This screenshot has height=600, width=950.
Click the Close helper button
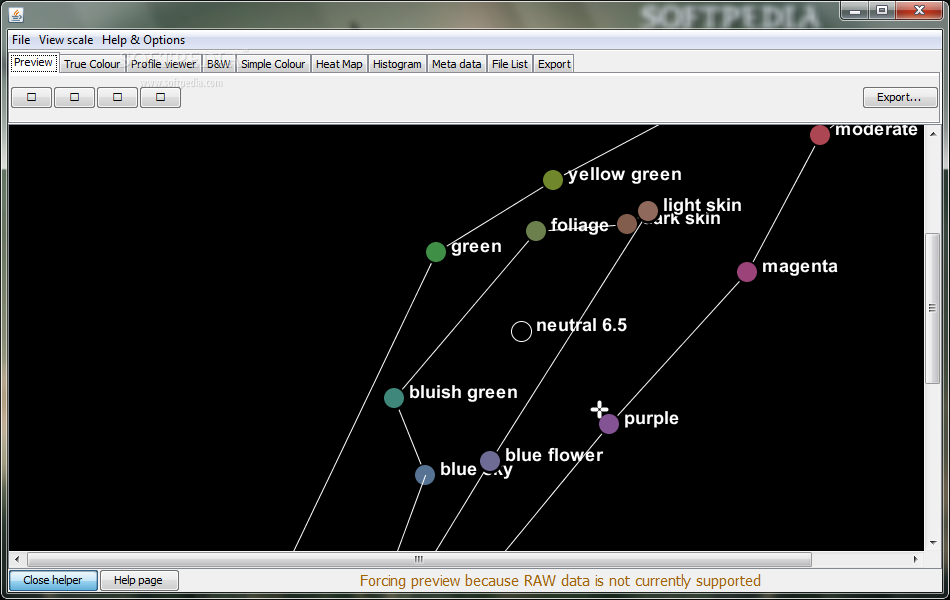(x=53, y=580)
